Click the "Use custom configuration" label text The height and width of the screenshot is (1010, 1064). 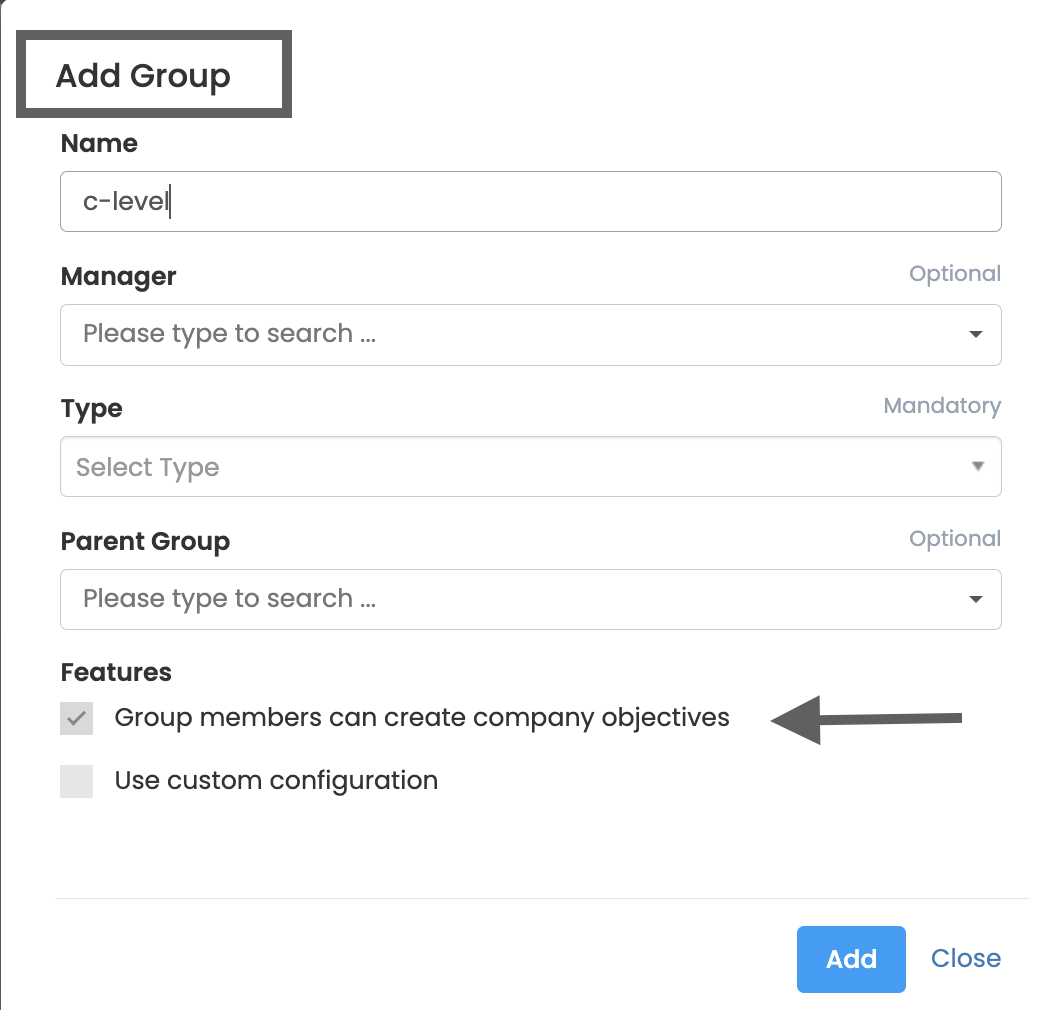click(276, 781)
